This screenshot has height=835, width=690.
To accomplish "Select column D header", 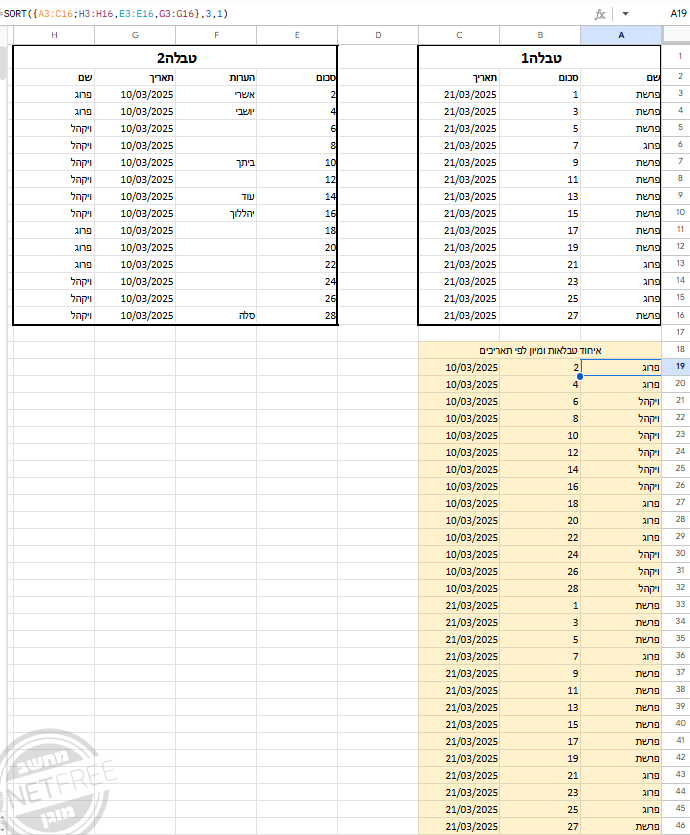I will click(x=378, y=35).
